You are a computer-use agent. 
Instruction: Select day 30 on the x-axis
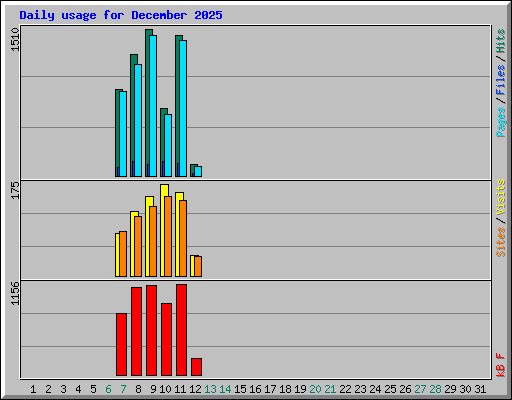(x=465, y=389)
